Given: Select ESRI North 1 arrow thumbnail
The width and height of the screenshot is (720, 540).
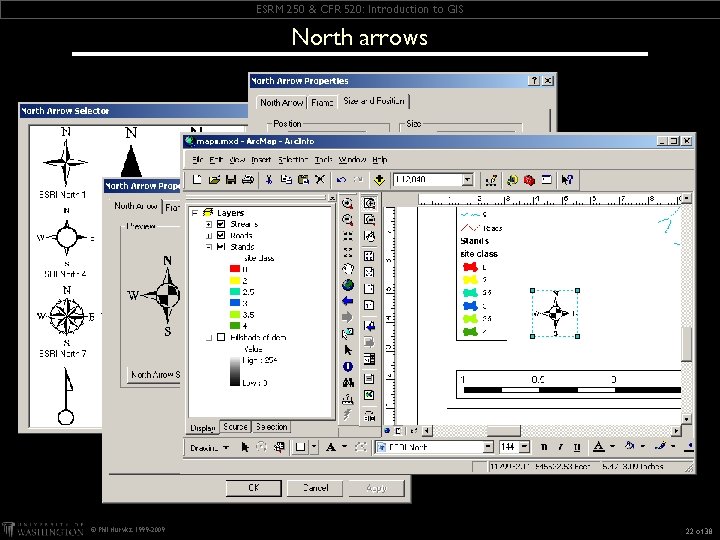Looking at the screenshot, I should [66, 163].
